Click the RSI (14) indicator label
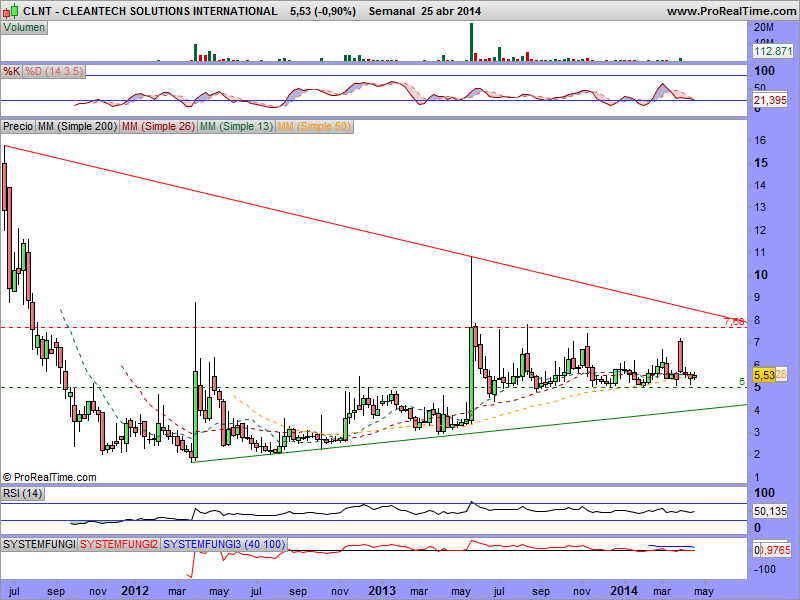The height and width of the screenshot is (600, 800). (22, 493)
